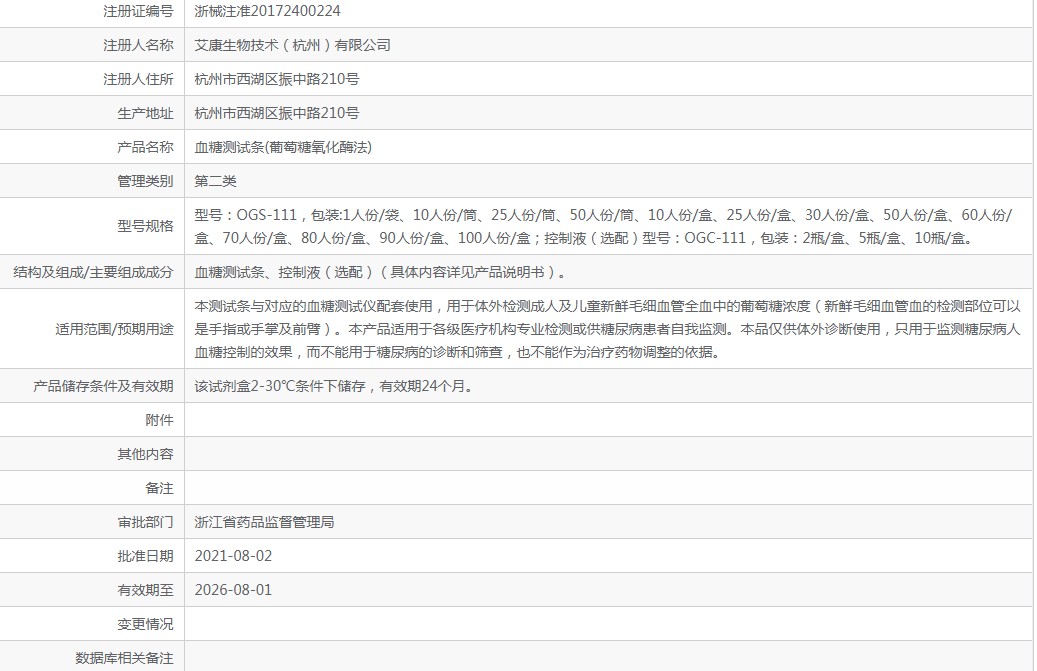
Task: Select registrant name 艾康生物技术（杭州）有限公司
Action: [x=292, y=45]
